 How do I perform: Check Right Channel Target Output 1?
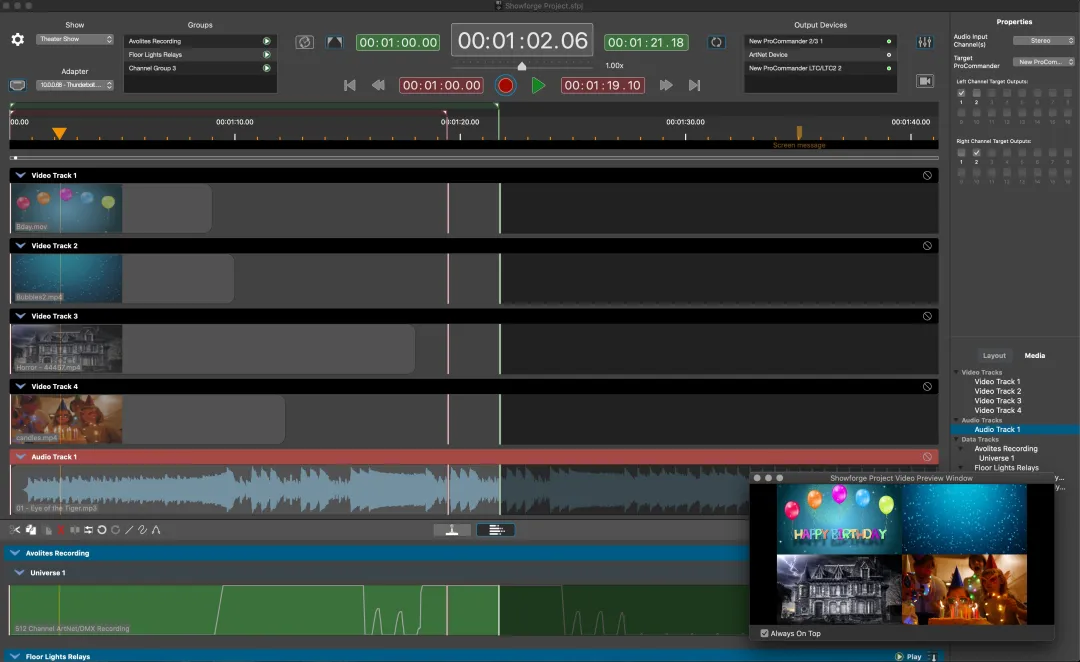(961, 153)
